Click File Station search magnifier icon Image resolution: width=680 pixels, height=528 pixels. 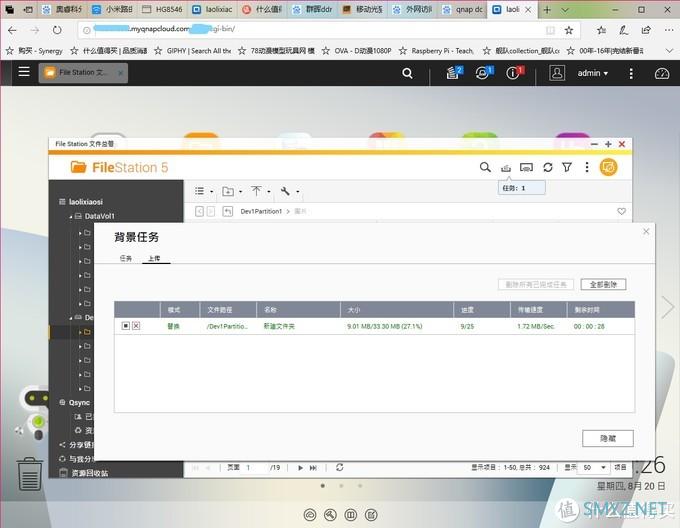pyautogui.click(x=485, y=167)
